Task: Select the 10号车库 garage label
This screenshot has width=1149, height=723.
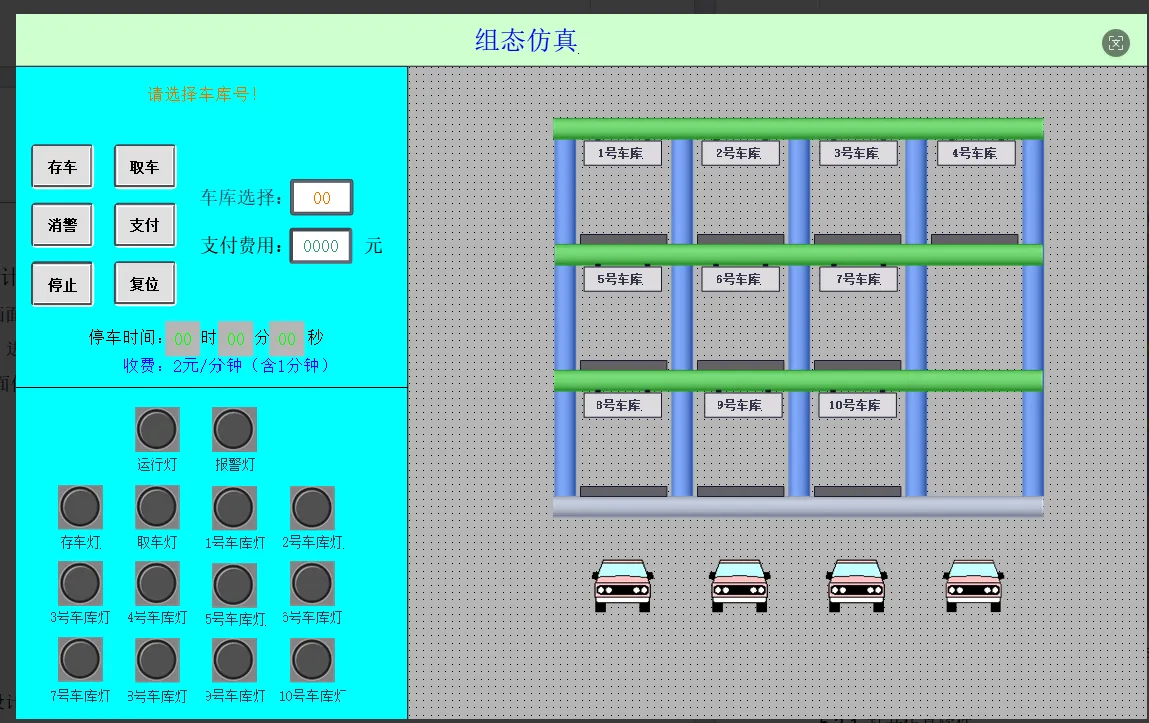Action: 858,405
